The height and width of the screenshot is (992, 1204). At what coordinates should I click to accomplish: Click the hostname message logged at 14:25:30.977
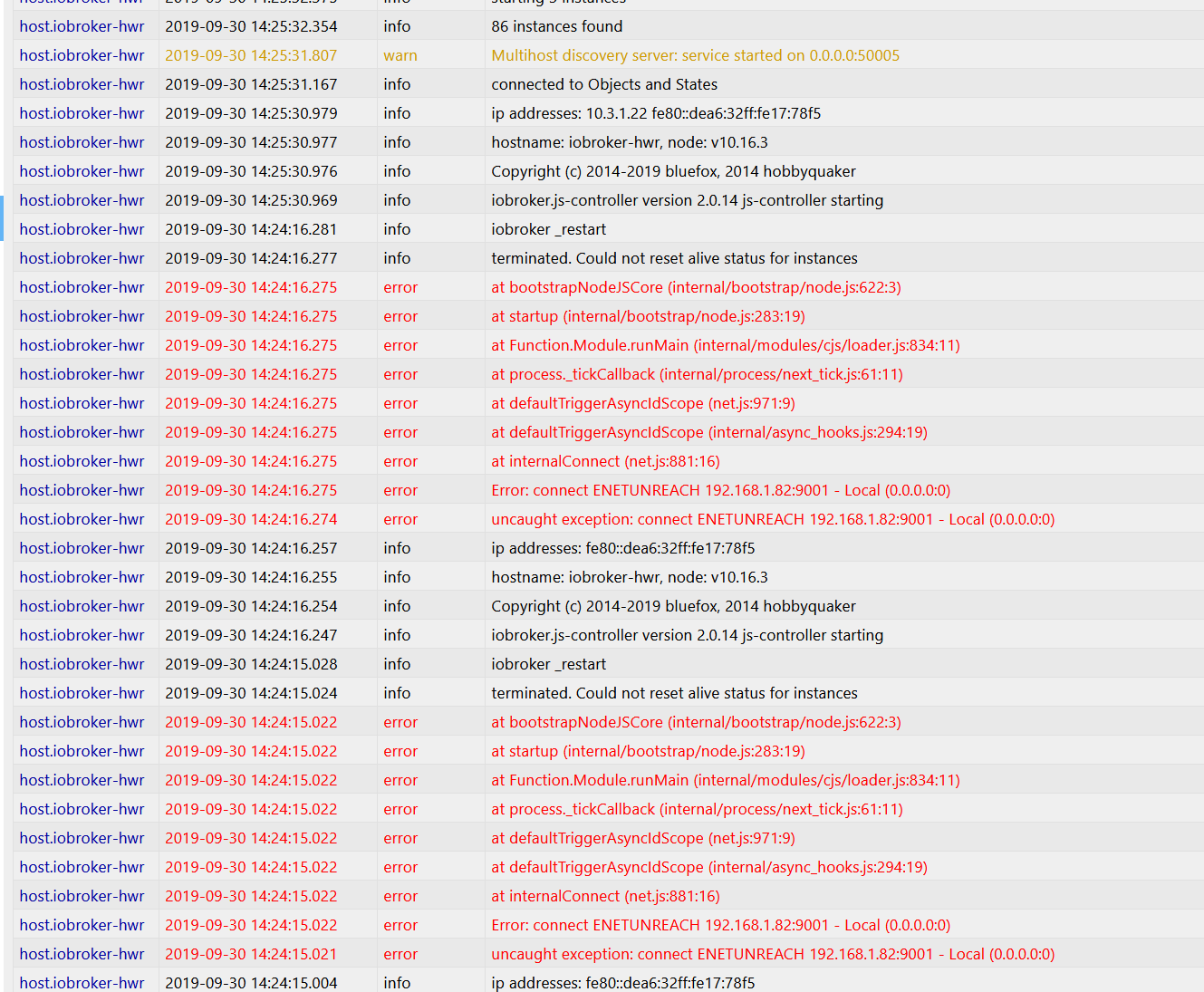(630, 142)
